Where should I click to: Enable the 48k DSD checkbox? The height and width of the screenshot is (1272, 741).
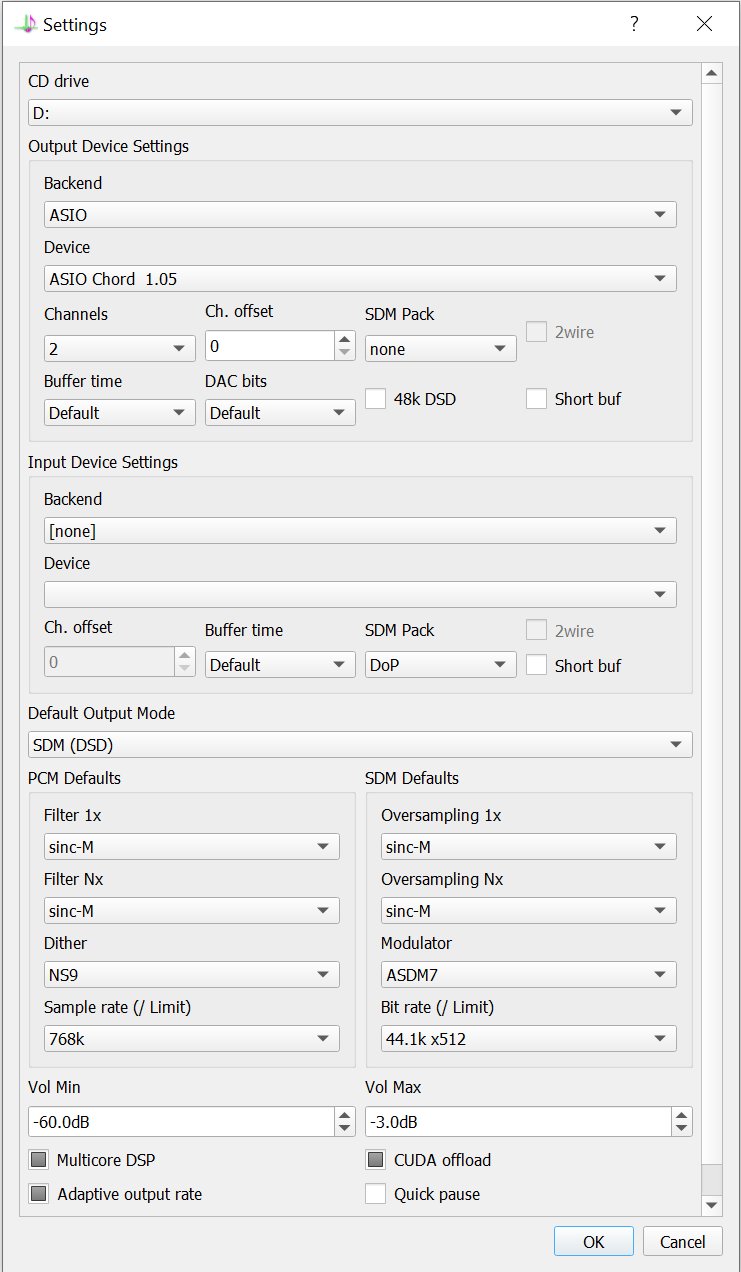click(375, 399)
